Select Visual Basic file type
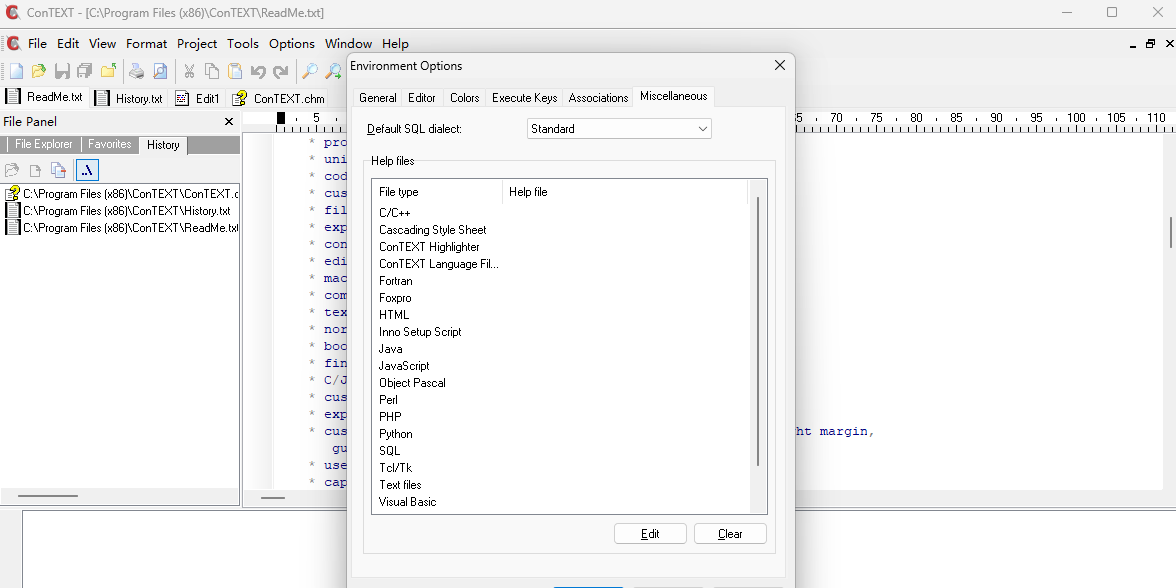 pos(407,502)
